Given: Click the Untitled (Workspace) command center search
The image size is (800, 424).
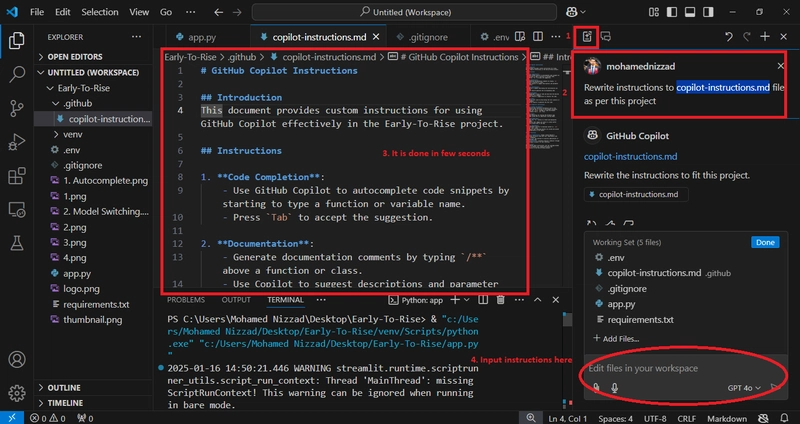Looking at the screenshot, I should click(404, 12).
